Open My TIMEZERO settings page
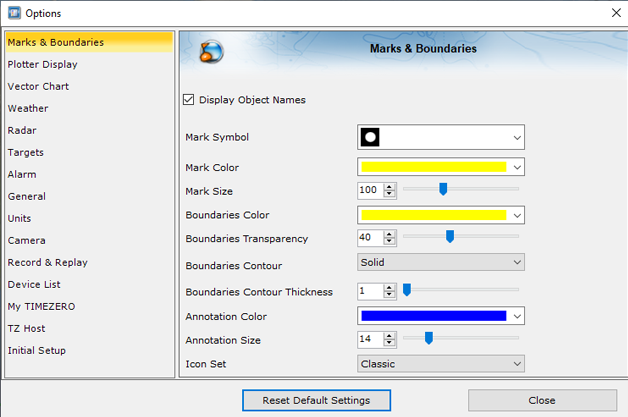This screenshot has height=417, width=628. [41, 307]
